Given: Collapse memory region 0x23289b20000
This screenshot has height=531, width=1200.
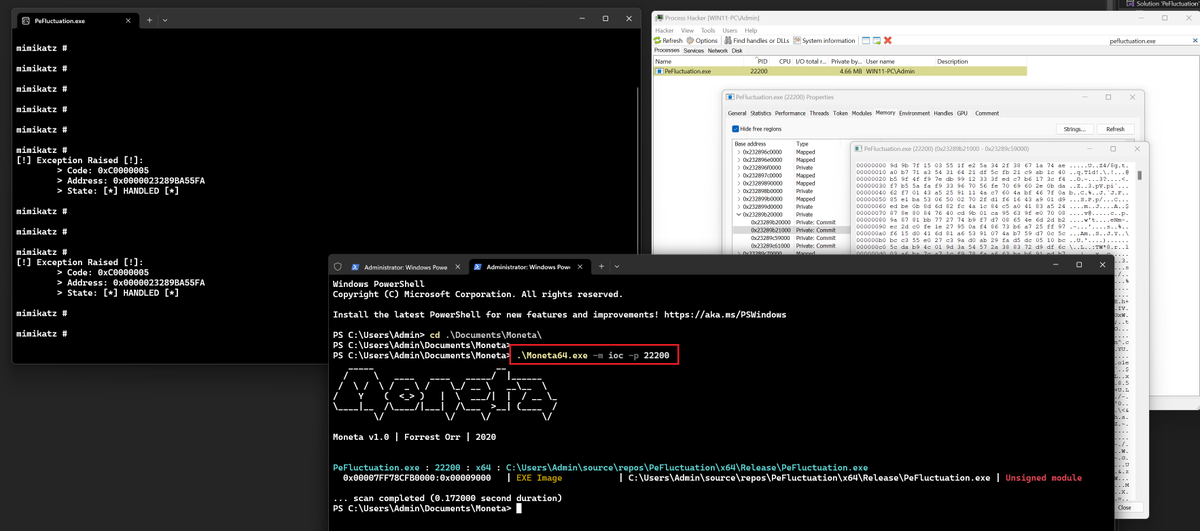Looking at the screenshot, I should point(738,214).
